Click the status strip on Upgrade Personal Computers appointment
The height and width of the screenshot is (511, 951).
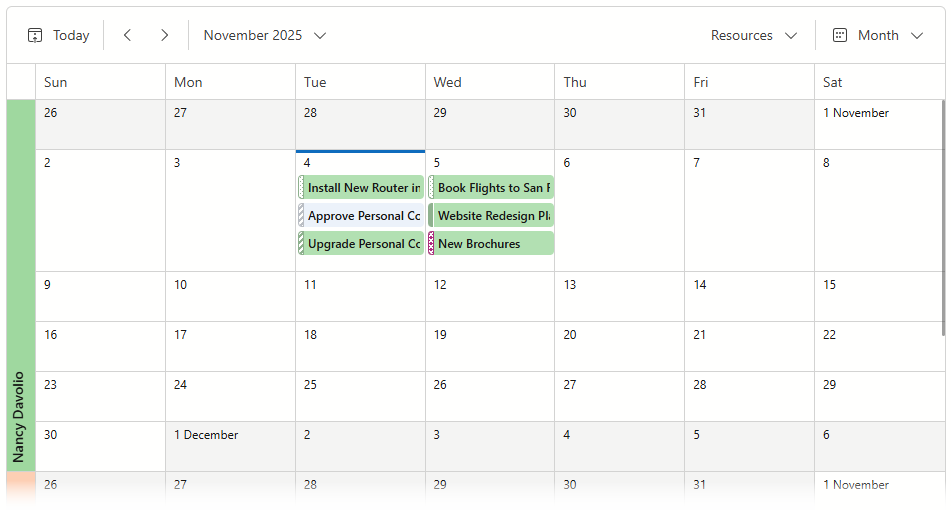(301, 244)
